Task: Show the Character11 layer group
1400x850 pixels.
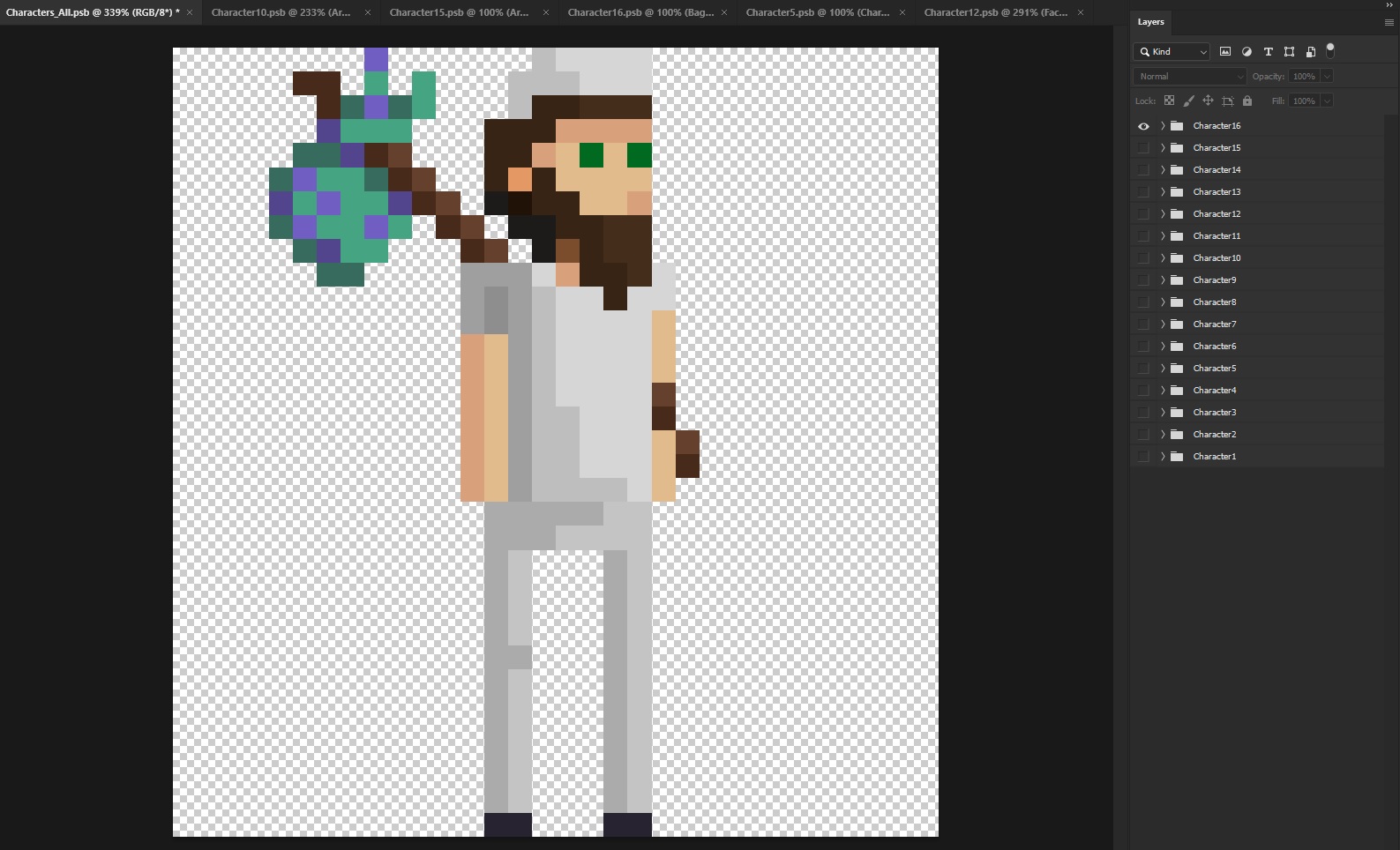Action: point(1143,236)
